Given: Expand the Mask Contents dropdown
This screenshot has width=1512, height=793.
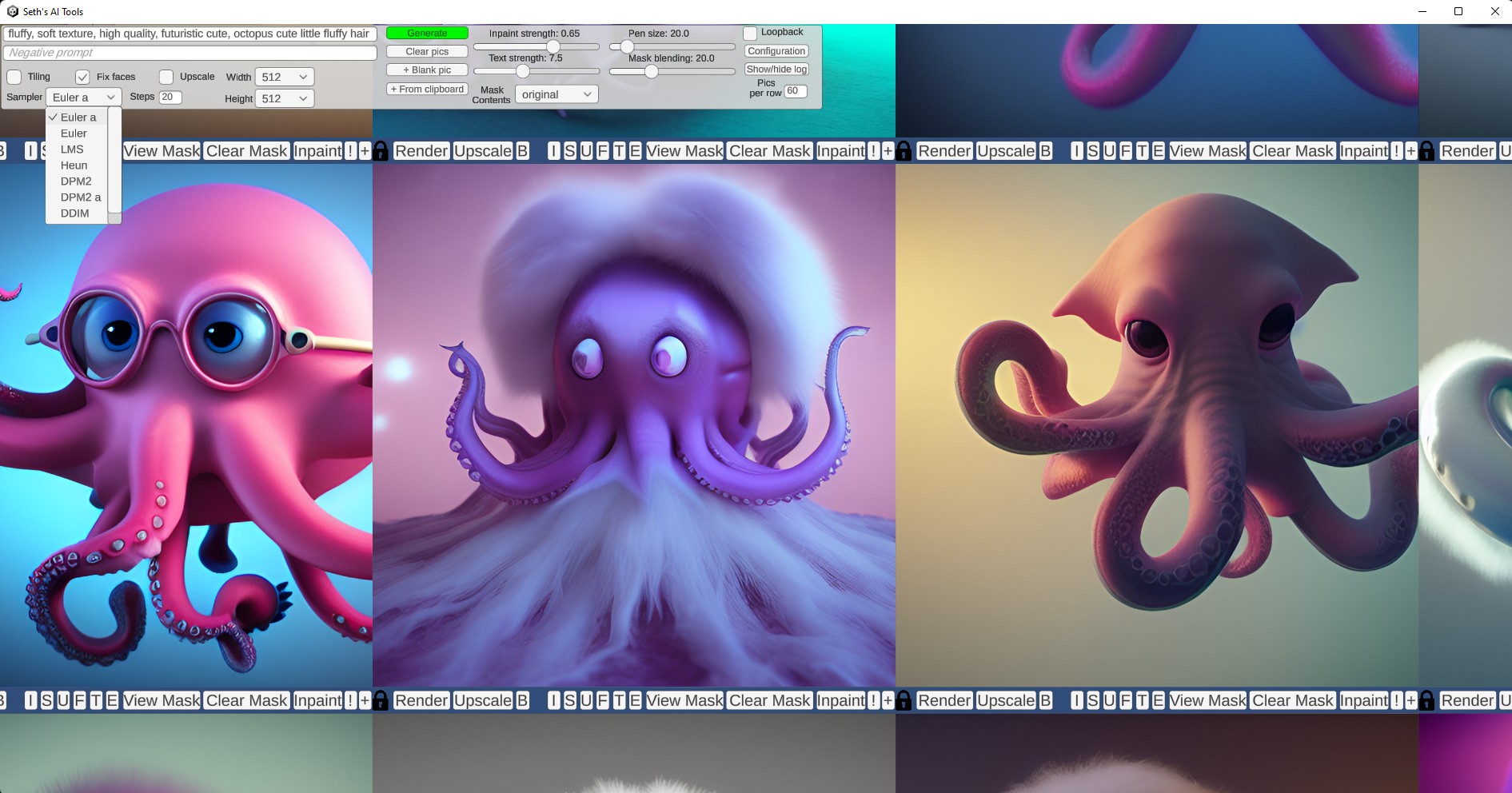Looking at the screenshot, I should tap(557, 94).
